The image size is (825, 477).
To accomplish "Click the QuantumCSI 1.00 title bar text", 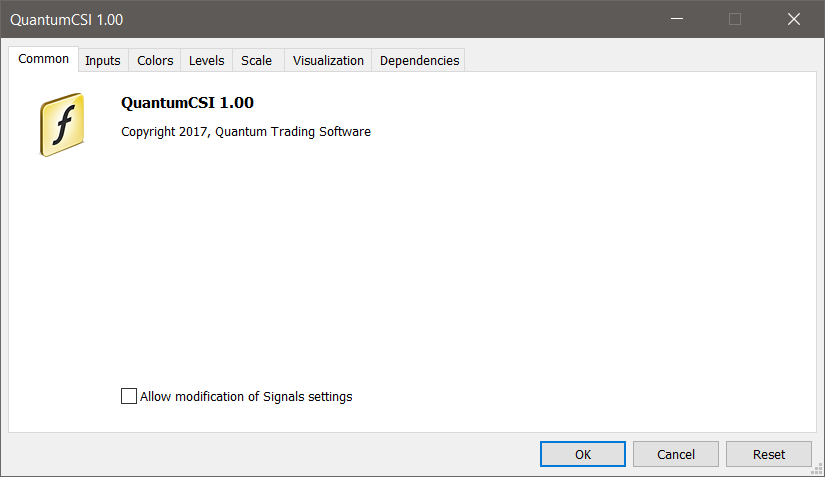I will 67,20.
